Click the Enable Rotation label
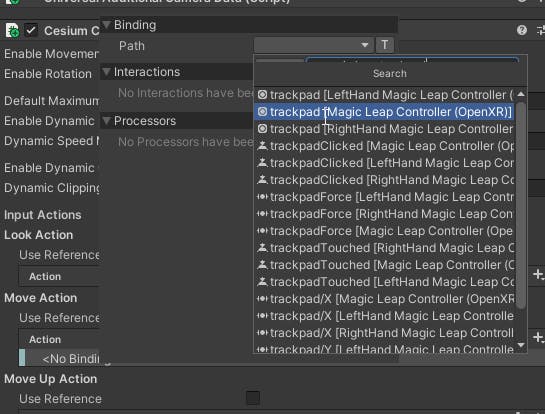This screenshot has height=414, width=545. (x=48, y=74)
